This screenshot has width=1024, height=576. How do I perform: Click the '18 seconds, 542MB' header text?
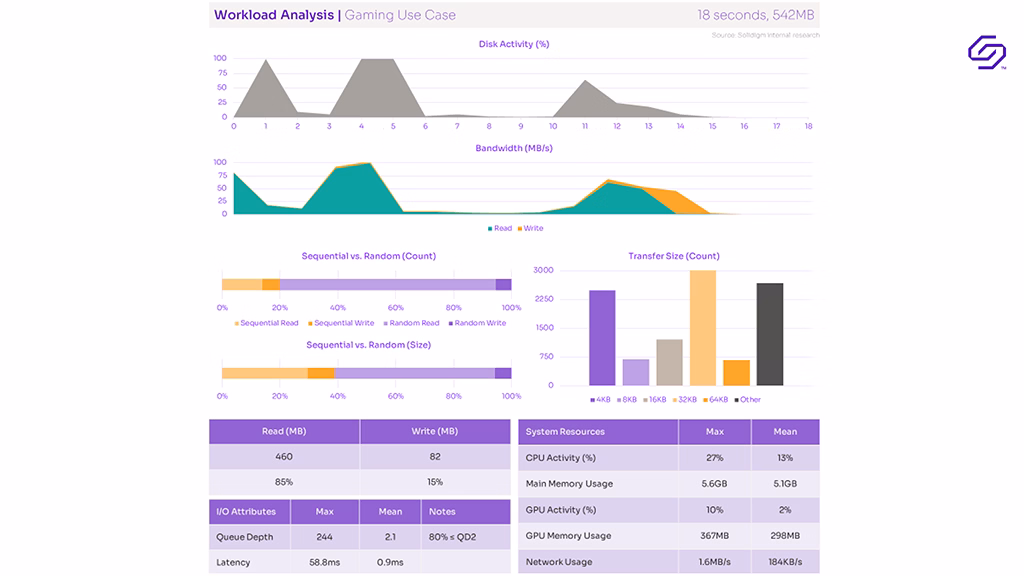click(756, 15)
